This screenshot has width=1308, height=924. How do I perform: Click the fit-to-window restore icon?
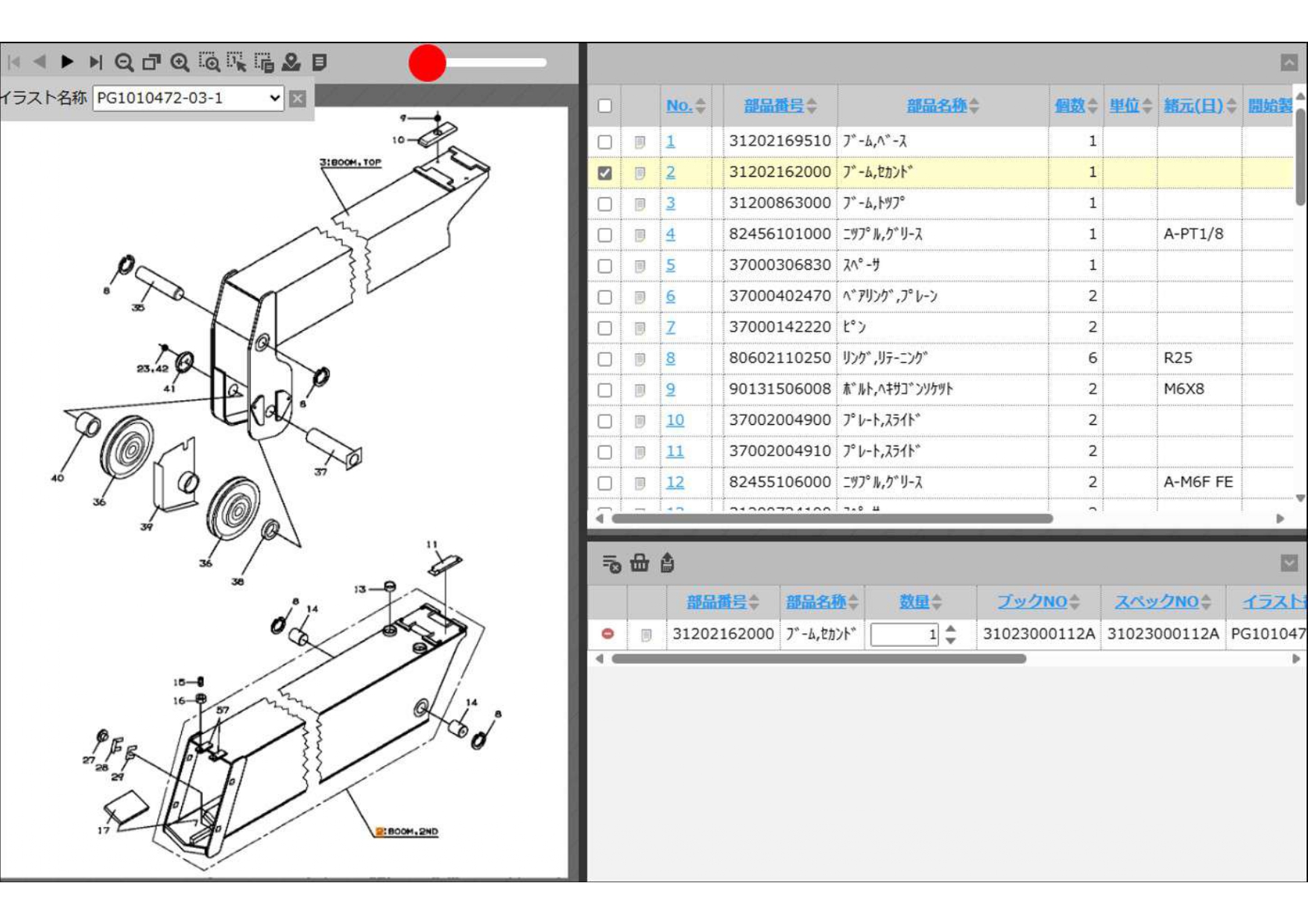click(x=152, y=63)
